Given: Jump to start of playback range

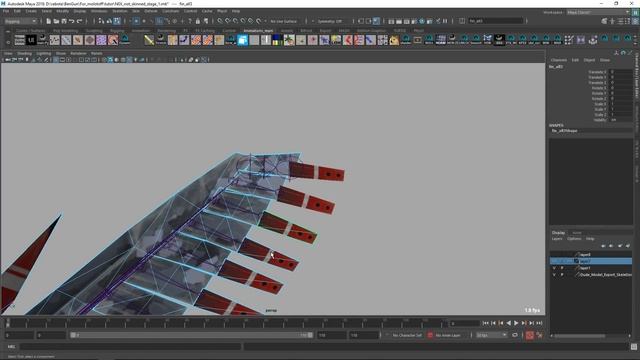Looking at the screenshot, I should click(485, 323).
